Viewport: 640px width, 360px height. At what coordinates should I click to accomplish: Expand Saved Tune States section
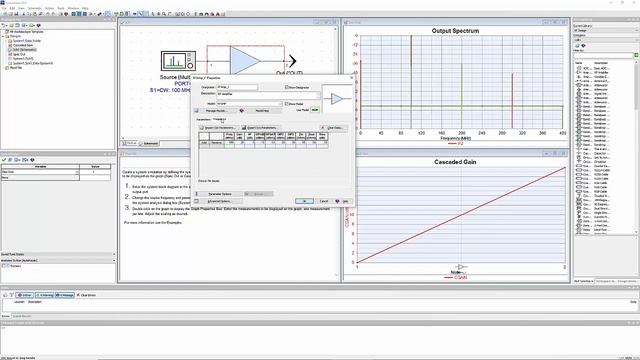(x=113, y=254)
